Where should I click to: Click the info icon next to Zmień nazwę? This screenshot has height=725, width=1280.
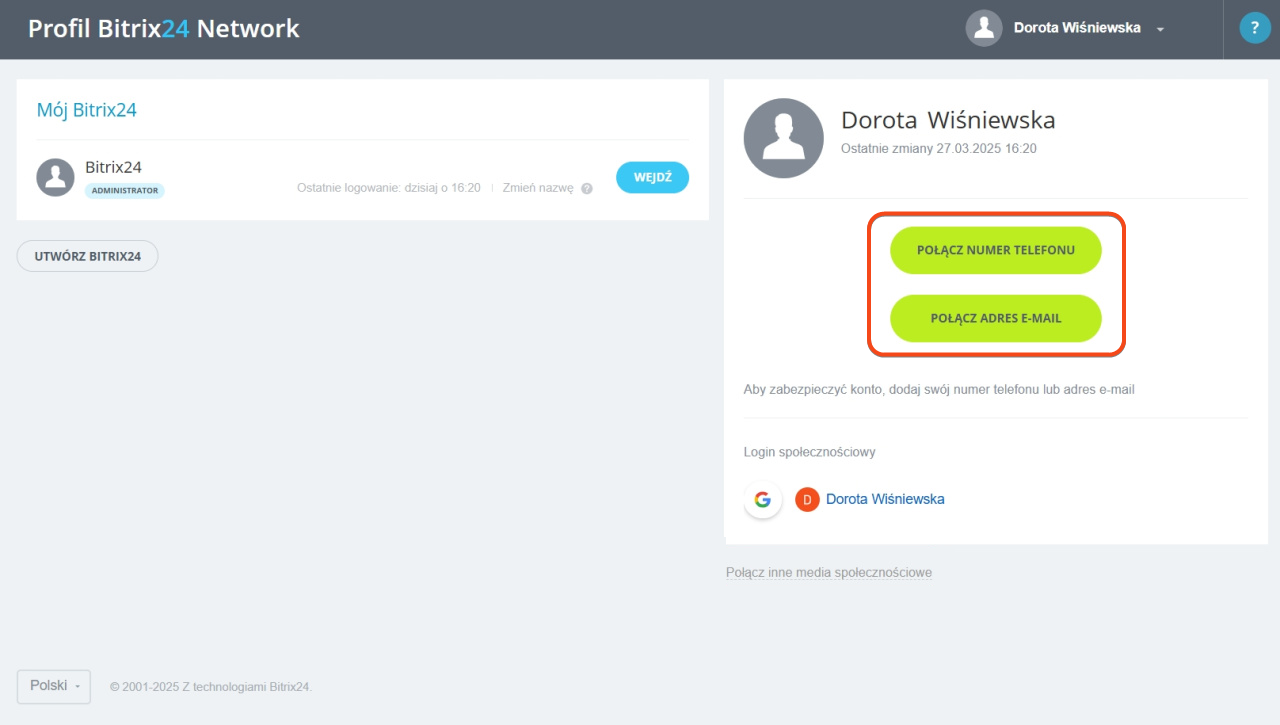[587, 188]
